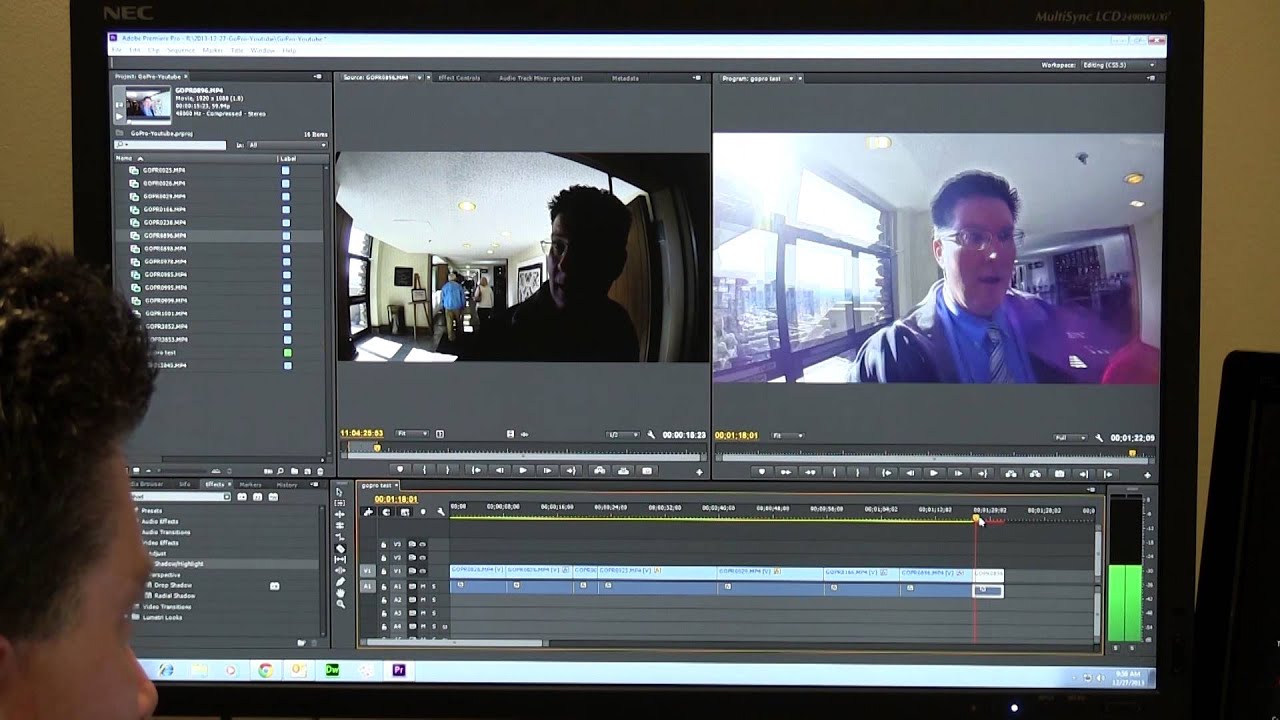This screenshot has width=1280, height=720.
Task: Select the Pen tool in the tools panel
Action: pyautogui.click(x=340, y=581)
